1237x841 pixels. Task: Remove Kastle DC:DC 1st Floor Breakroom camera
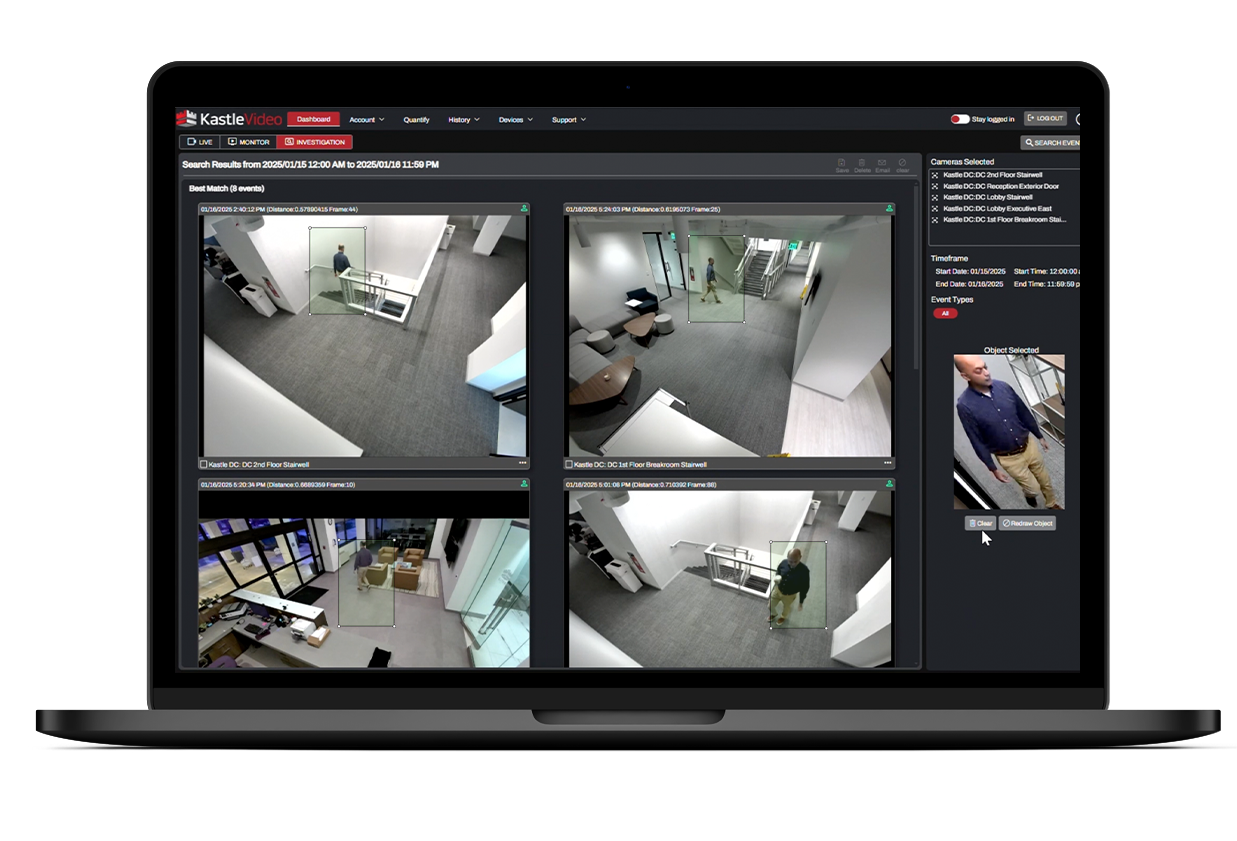tap(935, 219)
